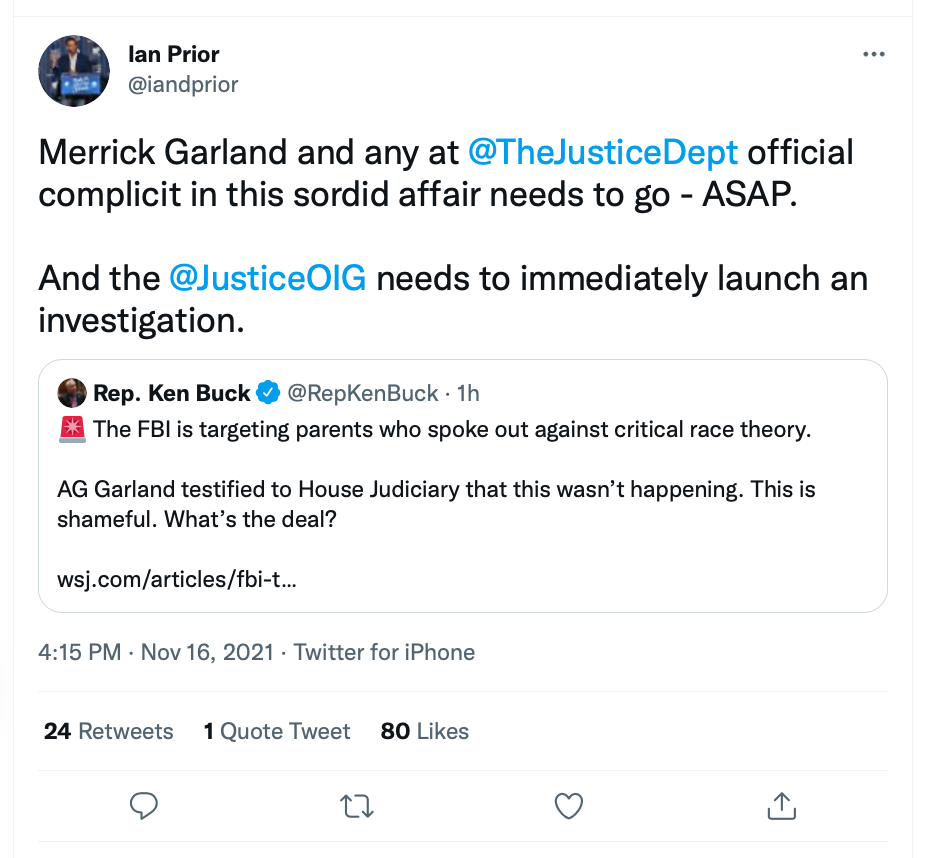Click the blue verified badge
This screenshot has height=858, width=927.
[268, 393]
